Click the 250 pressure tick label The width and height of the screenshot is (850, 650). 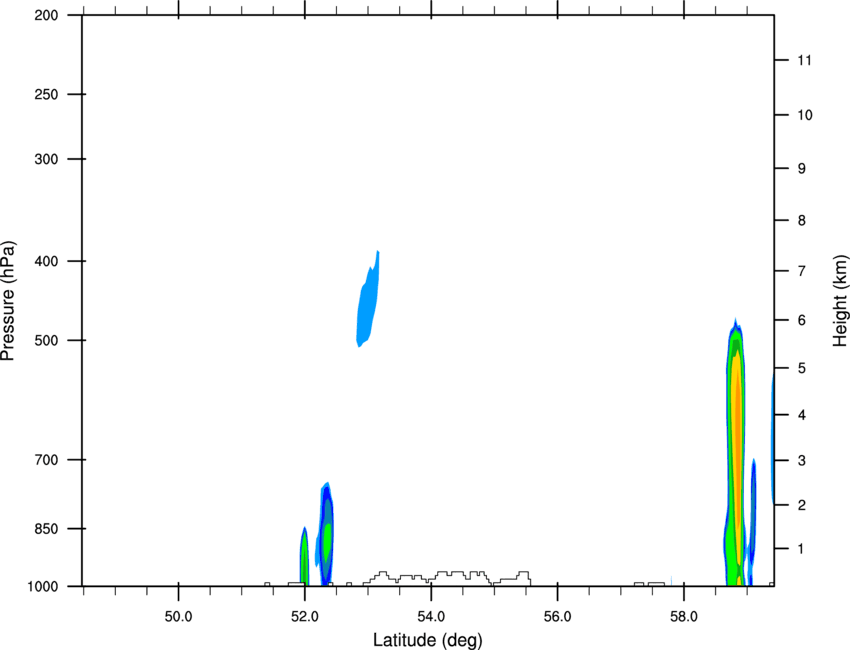[46, 94]
